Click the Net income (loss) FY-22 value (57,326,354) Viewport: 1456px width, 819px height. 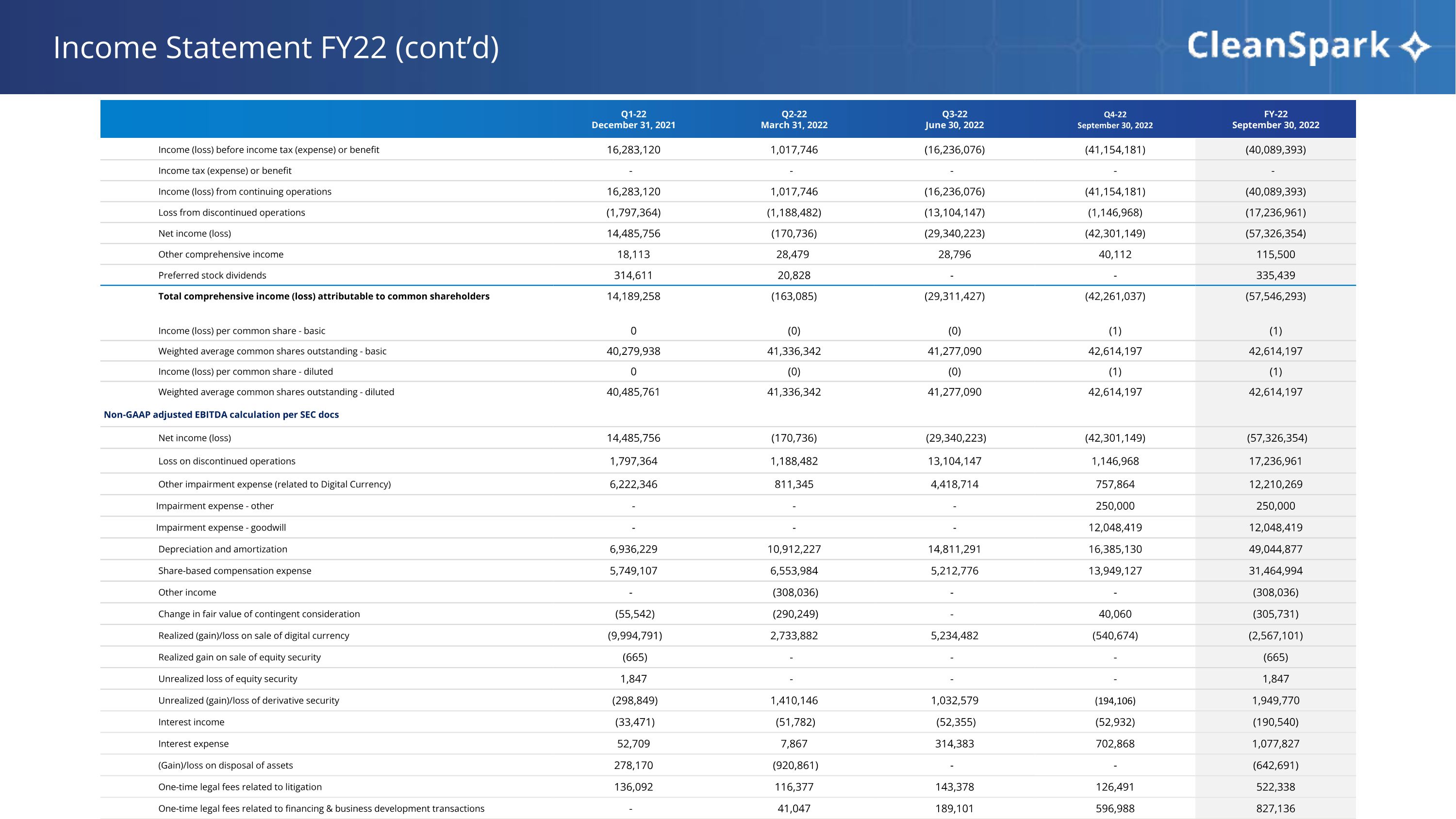(x=1275, y=234)
